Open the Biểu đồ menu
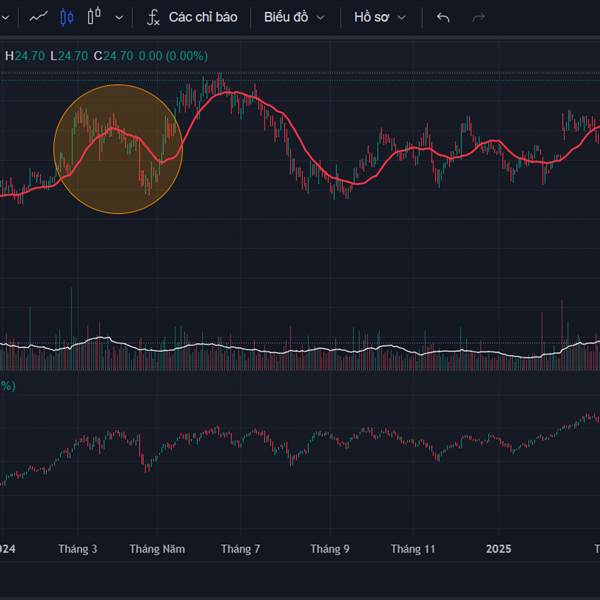 286,17
